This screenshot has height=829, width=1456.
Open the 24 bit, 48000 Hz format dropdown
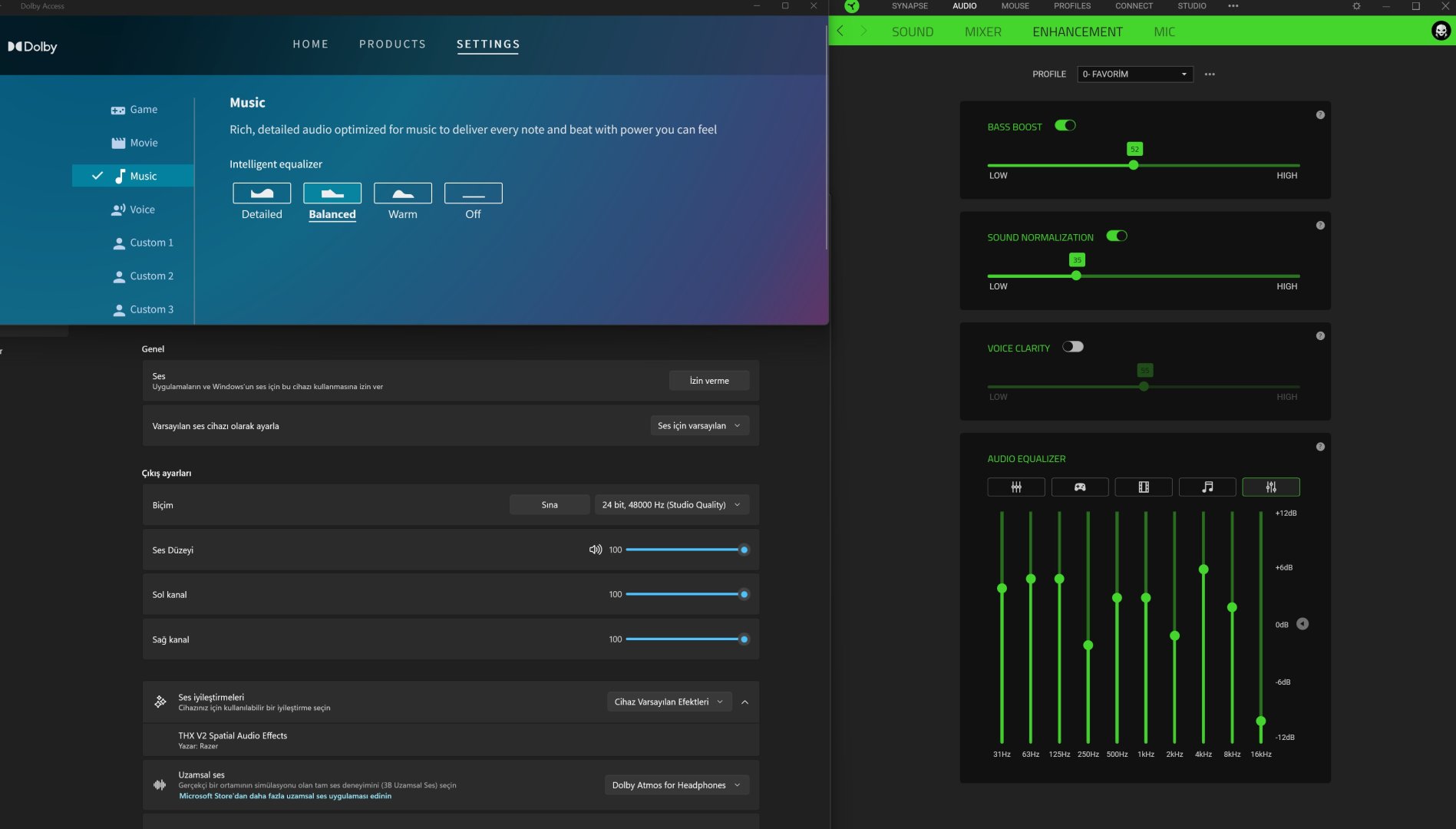coord(672,505)
